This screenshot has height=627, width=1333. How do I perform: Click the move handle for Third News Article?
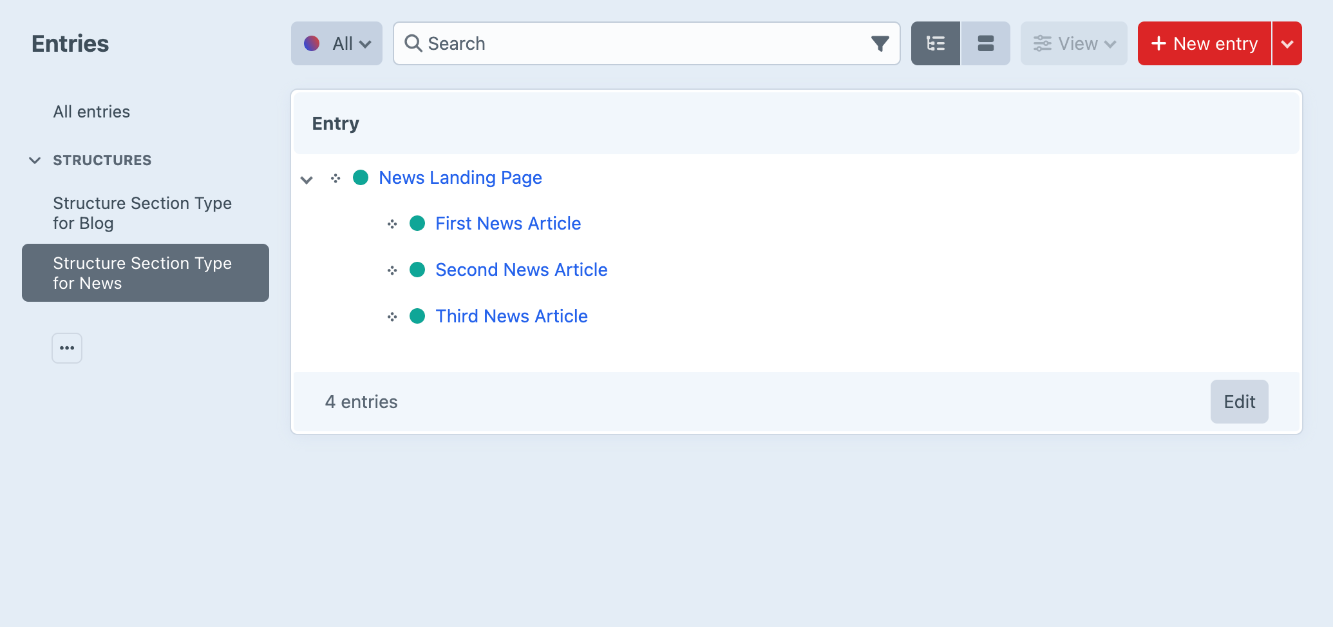coord(393,317)
